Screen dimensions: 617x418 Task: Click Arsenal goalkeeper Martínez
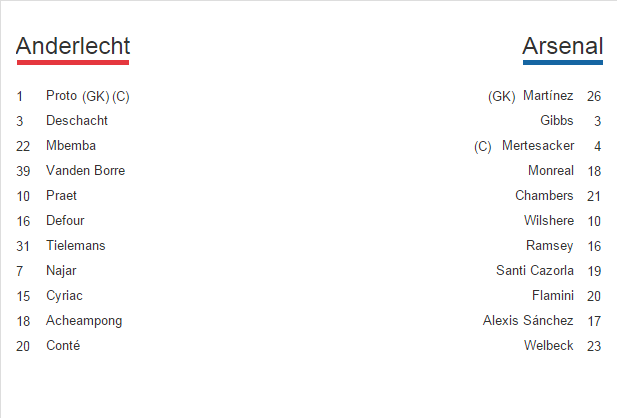548,96
